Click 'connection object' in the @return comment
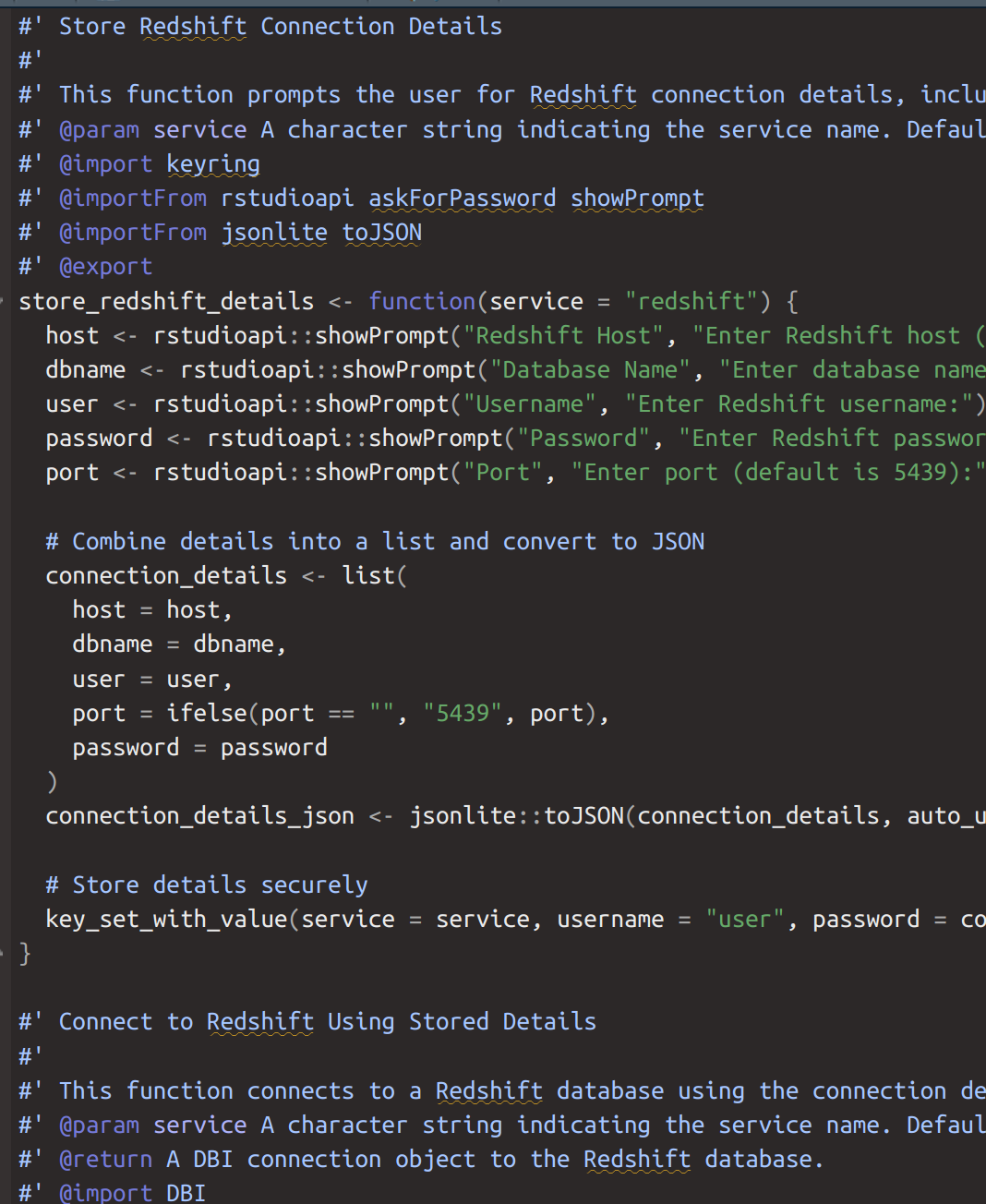Viewport: 986px width, 1204px height. [361, 1161]
